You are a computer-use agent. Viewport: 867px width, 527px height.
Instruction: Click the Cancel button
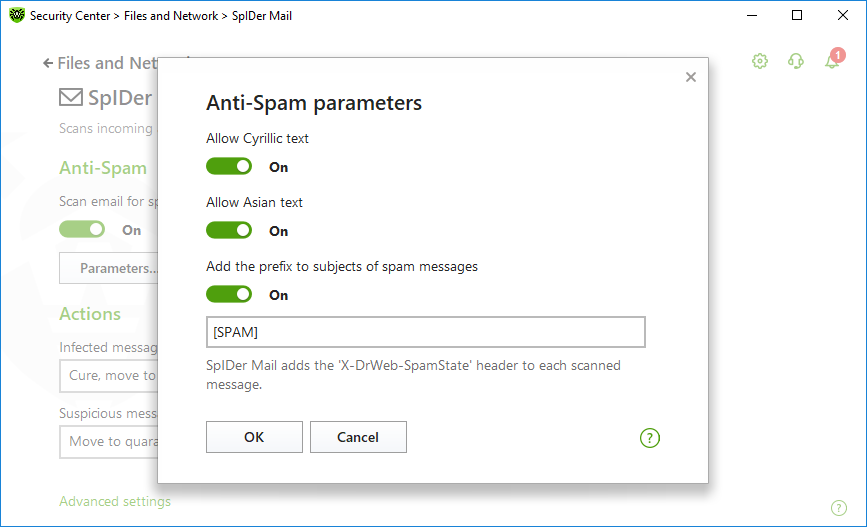(x=358, y=437)
